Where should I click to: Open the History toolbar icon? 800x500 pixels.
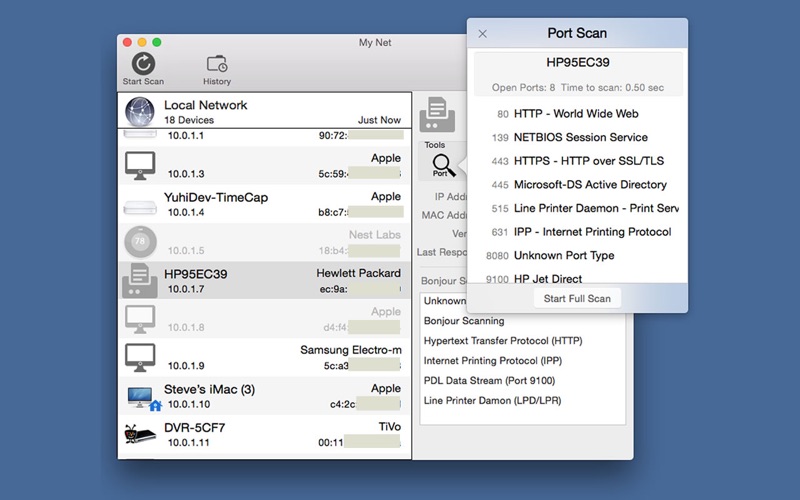coord(217,64)
